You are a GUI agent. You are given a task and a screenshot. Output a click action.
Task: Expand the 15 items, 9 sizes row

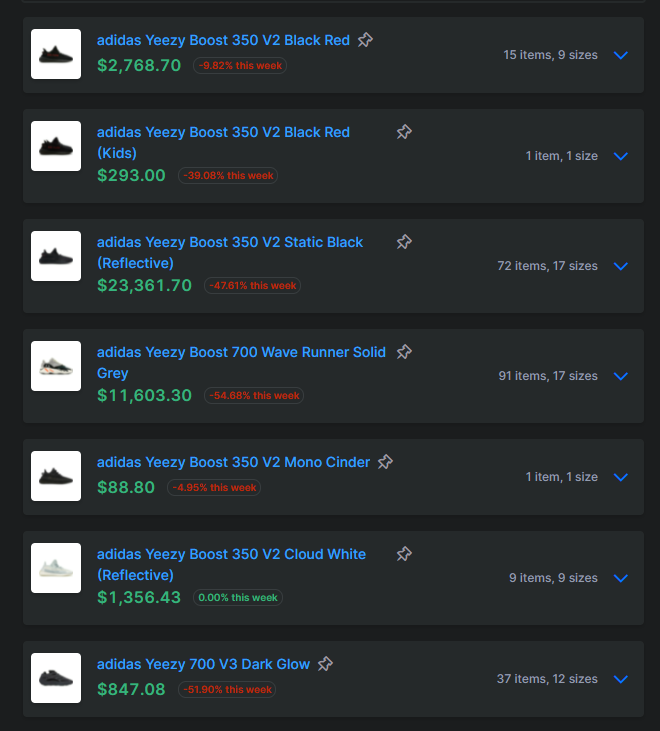point(621,55)
